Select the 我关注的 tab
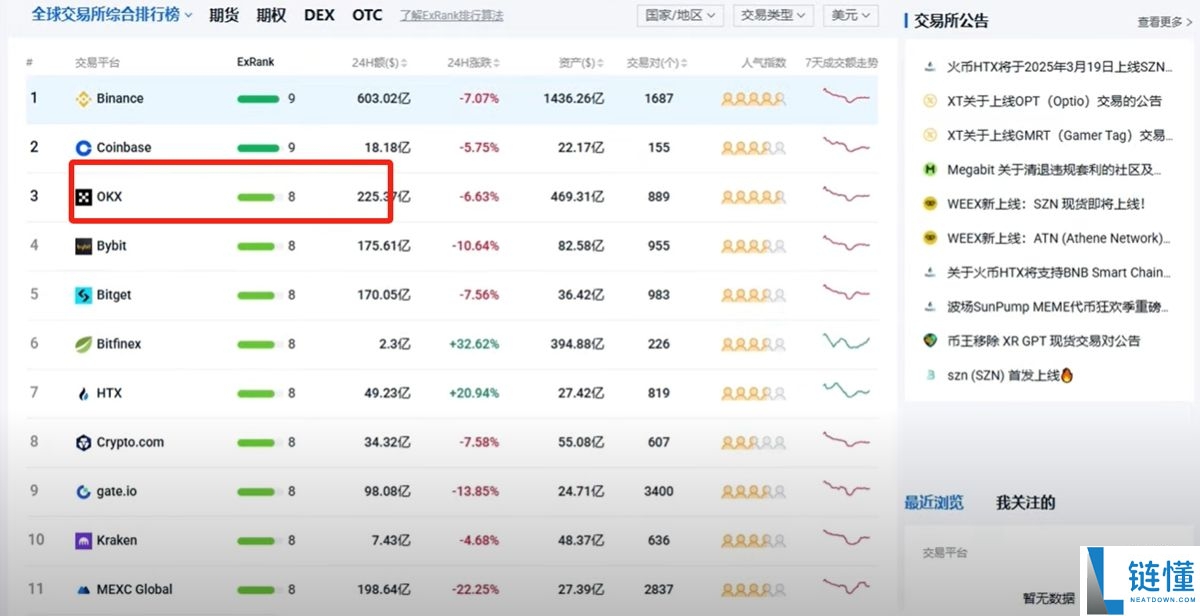The height and width of the screenshot is (616, 1200). [x=1025, y=502]
